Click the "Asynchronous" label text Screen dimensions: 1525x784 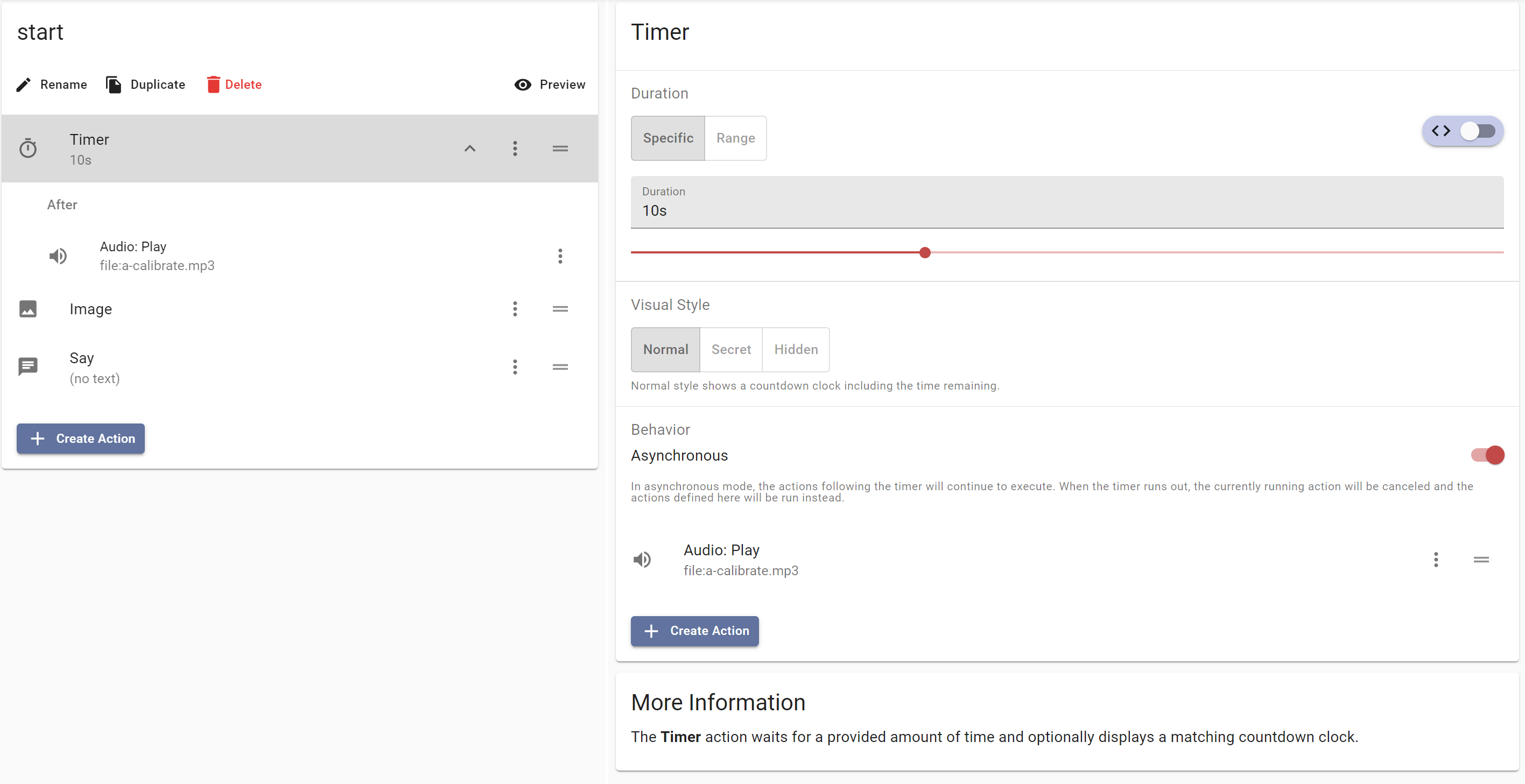pyautogui.click(x=679, y=456)
